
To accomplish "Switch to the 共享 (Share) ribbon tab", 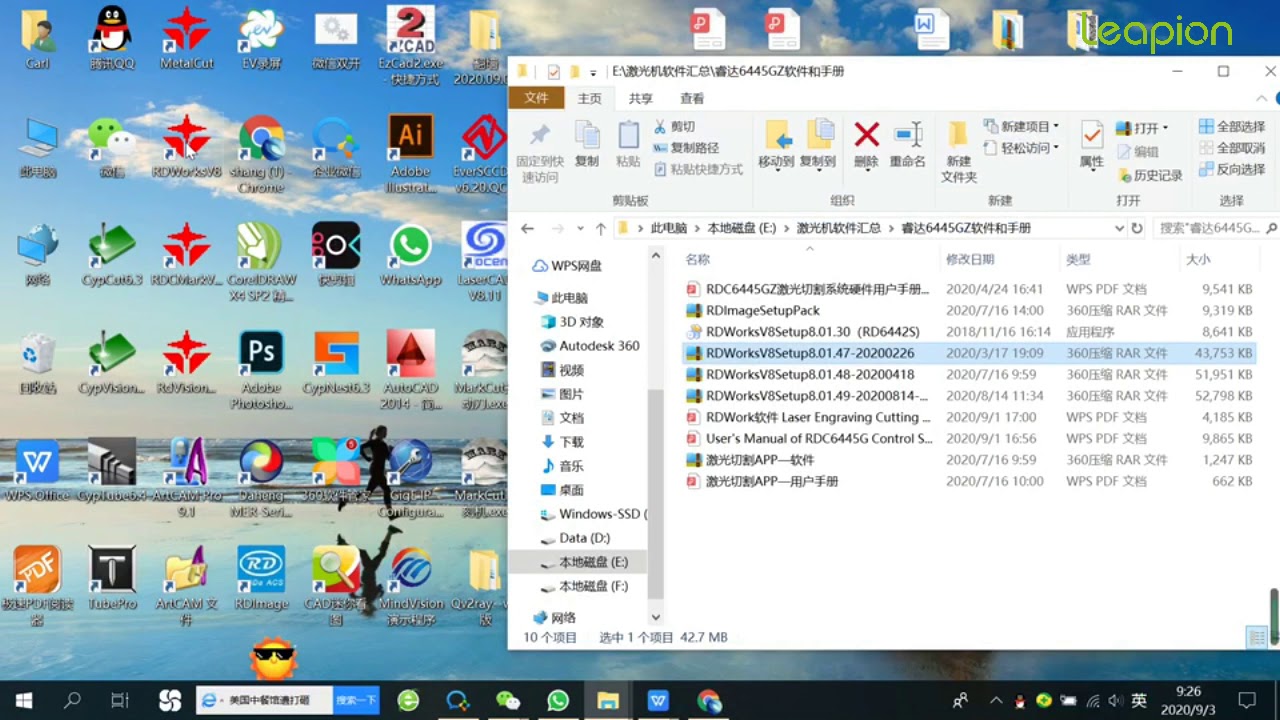I will click(641, 98).
